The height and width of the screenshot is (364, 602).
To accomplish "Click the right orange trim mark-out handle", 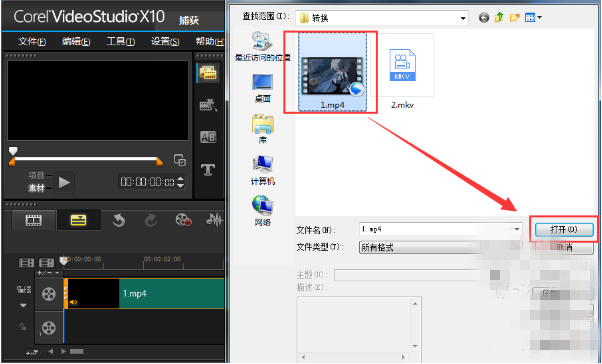I will 159,162.
